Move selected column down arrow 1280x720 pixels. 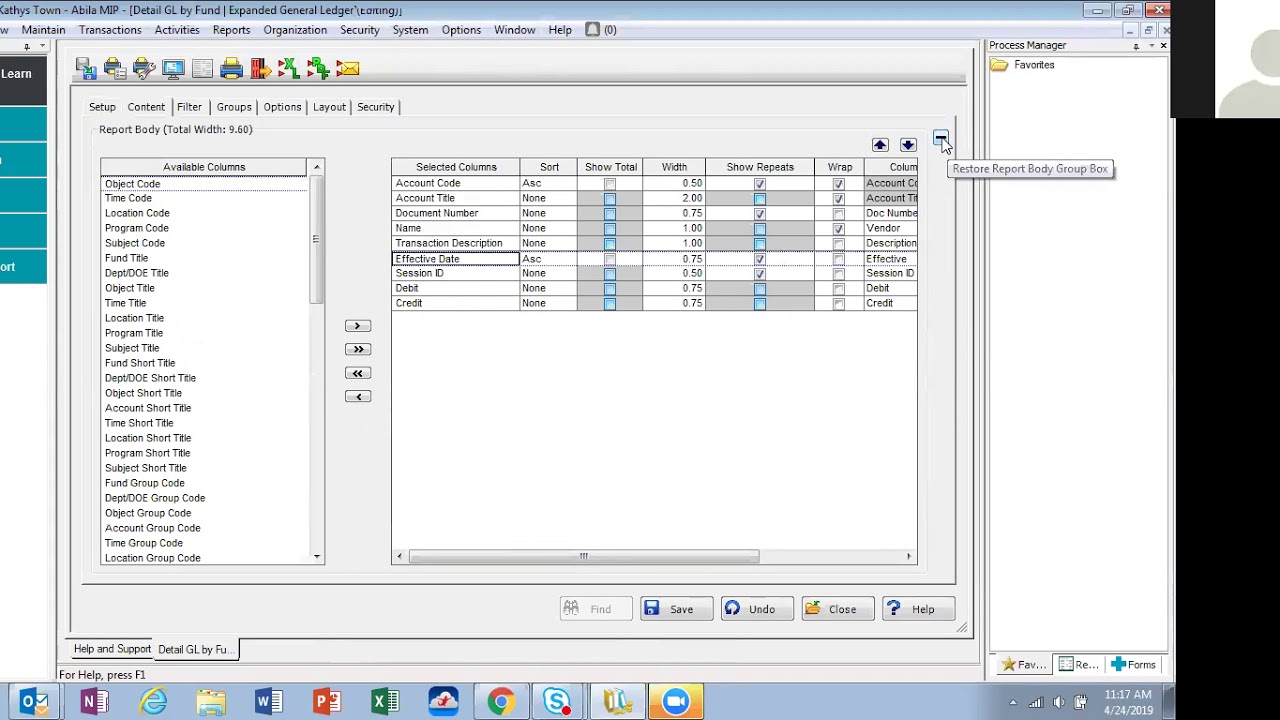pyautogui.click(x=908, y=145)
